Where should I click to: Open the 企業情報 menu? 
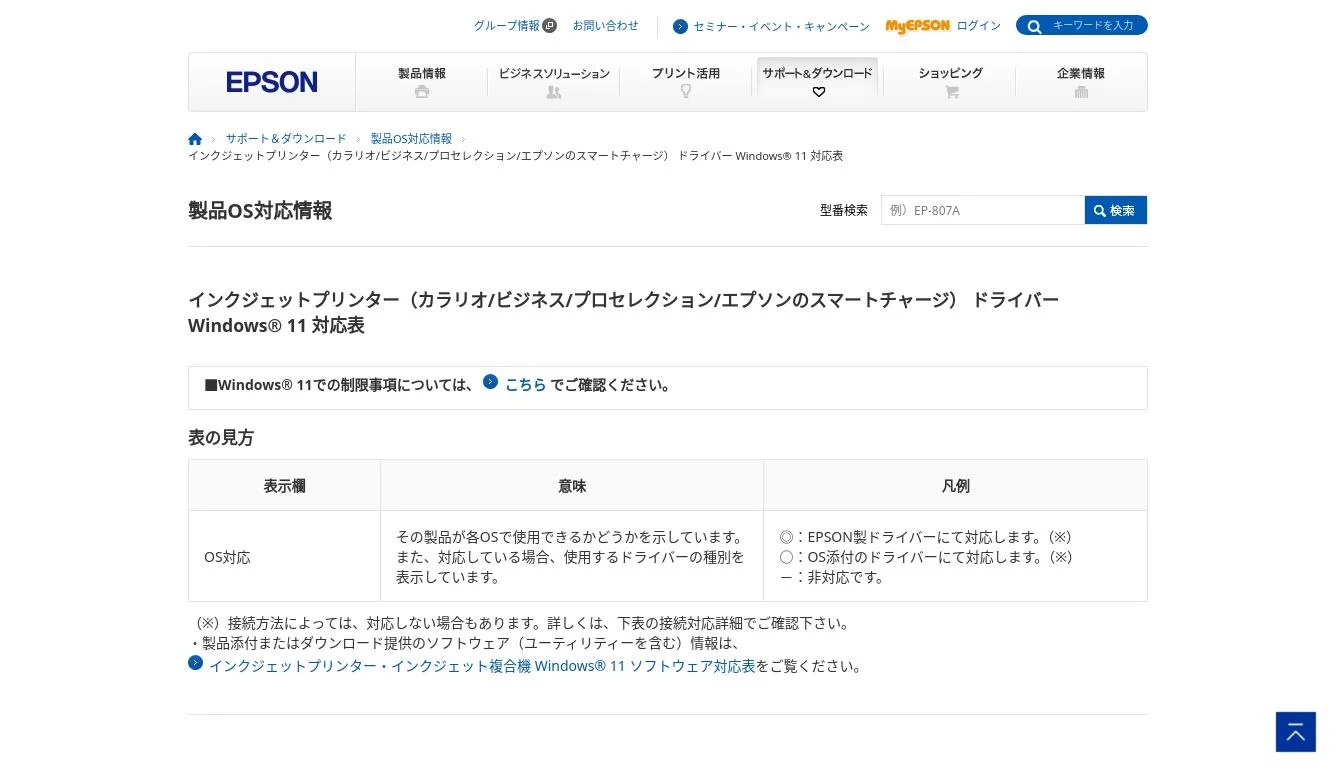1081,82
